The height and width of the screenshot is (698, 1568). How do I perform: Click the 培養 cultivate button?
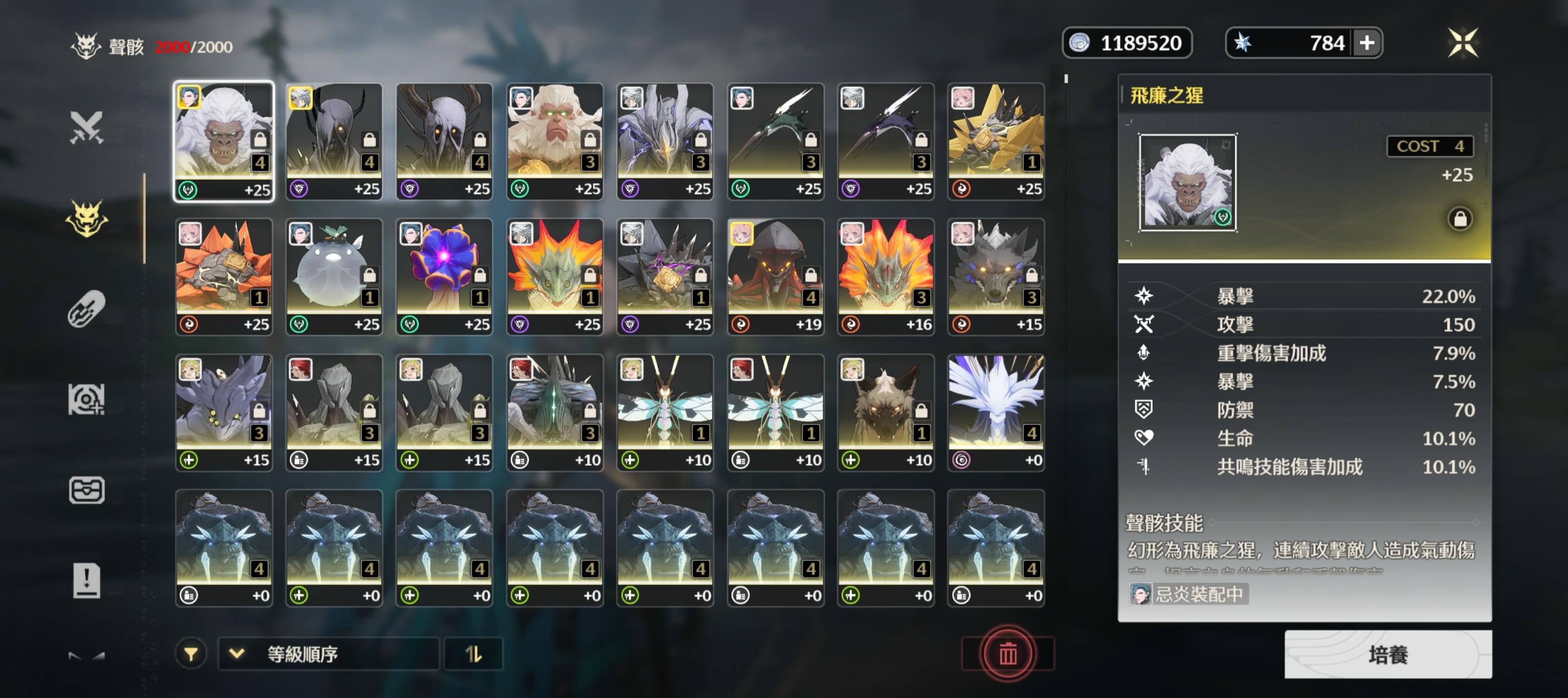tap(1388, 654)
